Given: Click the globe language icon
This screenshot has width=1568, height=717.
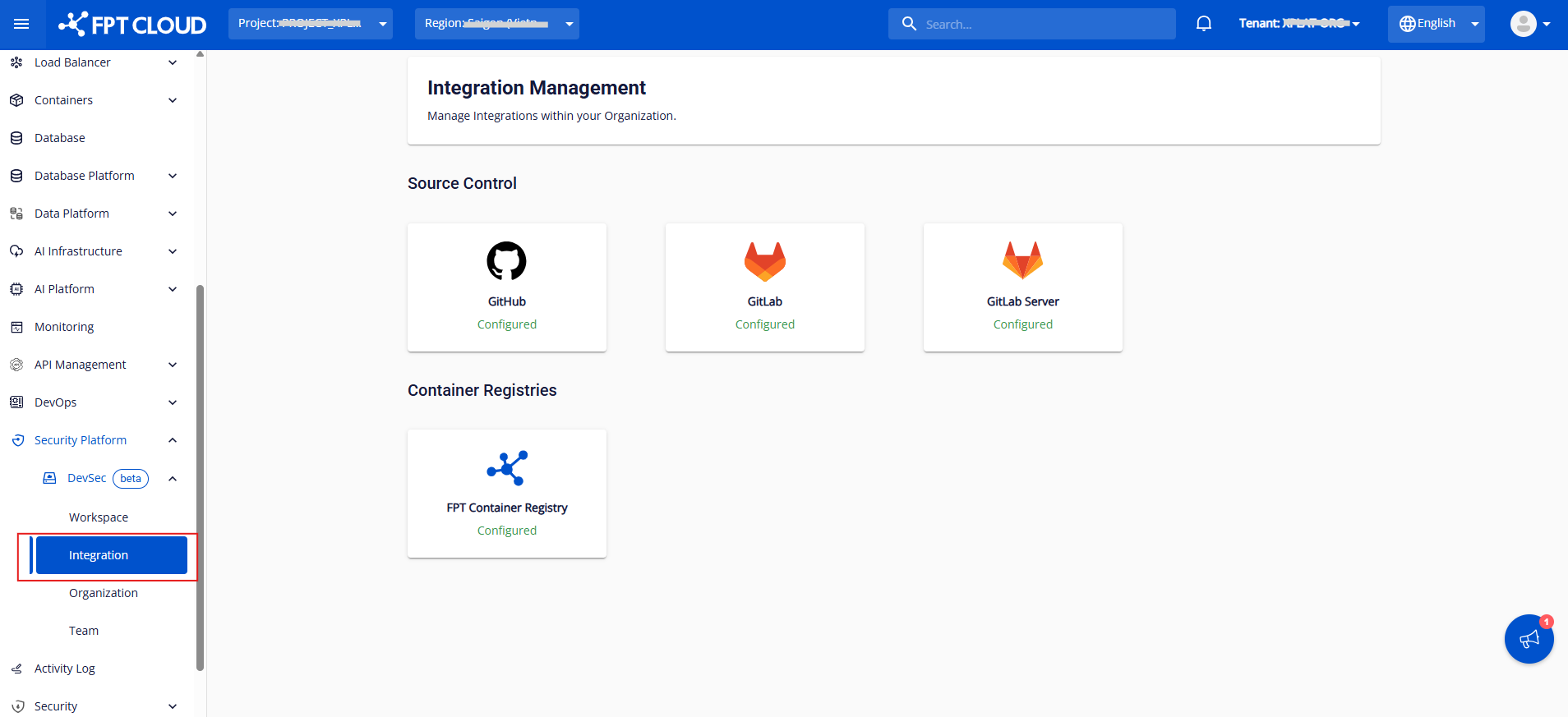Looking at the screenshot, I should 1408,24.
